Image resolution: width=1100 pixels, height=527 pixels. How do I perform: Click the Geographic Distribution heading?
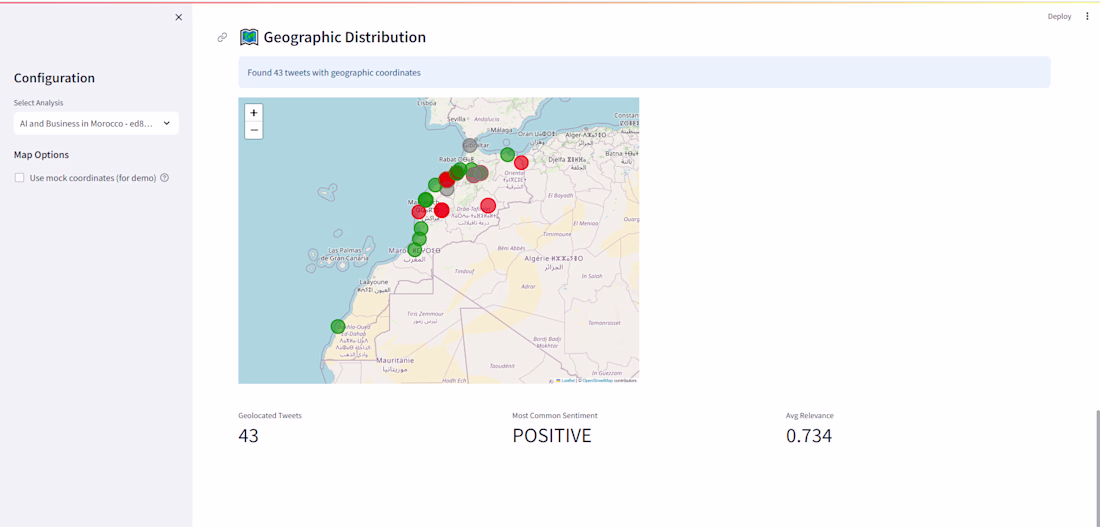pyautogui.click(x=344, y=37)
